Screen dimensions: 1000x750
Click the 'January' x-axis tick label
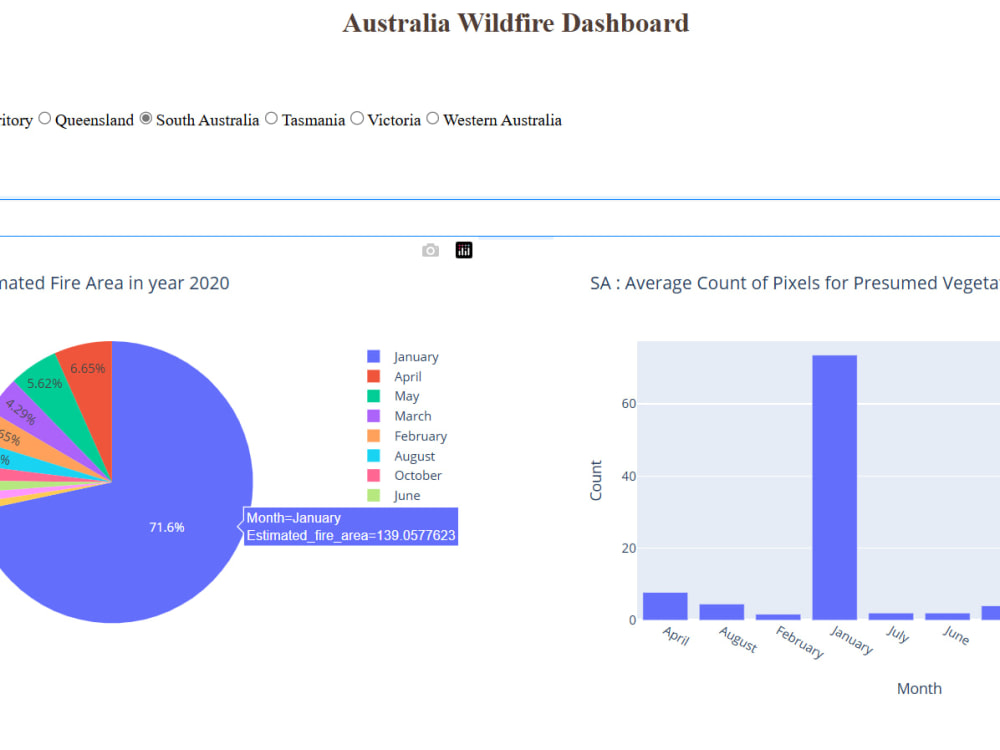pyautogui.click(x=851, y=640)
